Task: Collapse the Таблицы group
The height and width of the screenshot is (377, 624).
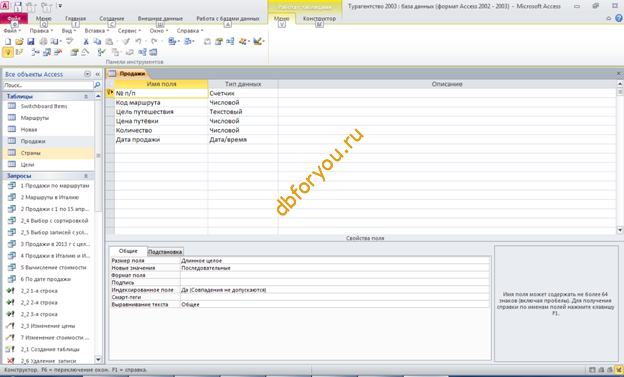Action: pos(86,96)
